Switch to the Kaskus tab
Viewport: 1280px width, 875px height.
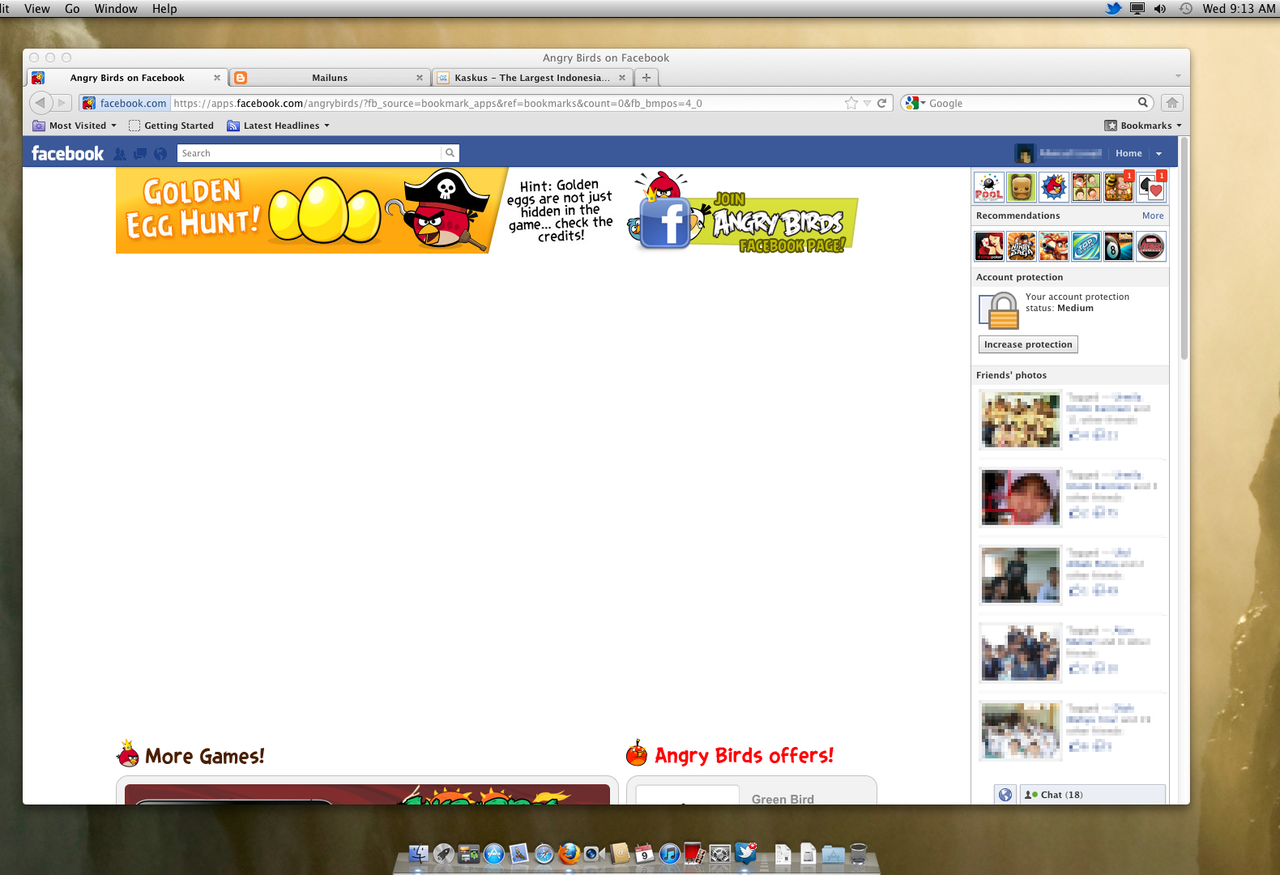531,78
